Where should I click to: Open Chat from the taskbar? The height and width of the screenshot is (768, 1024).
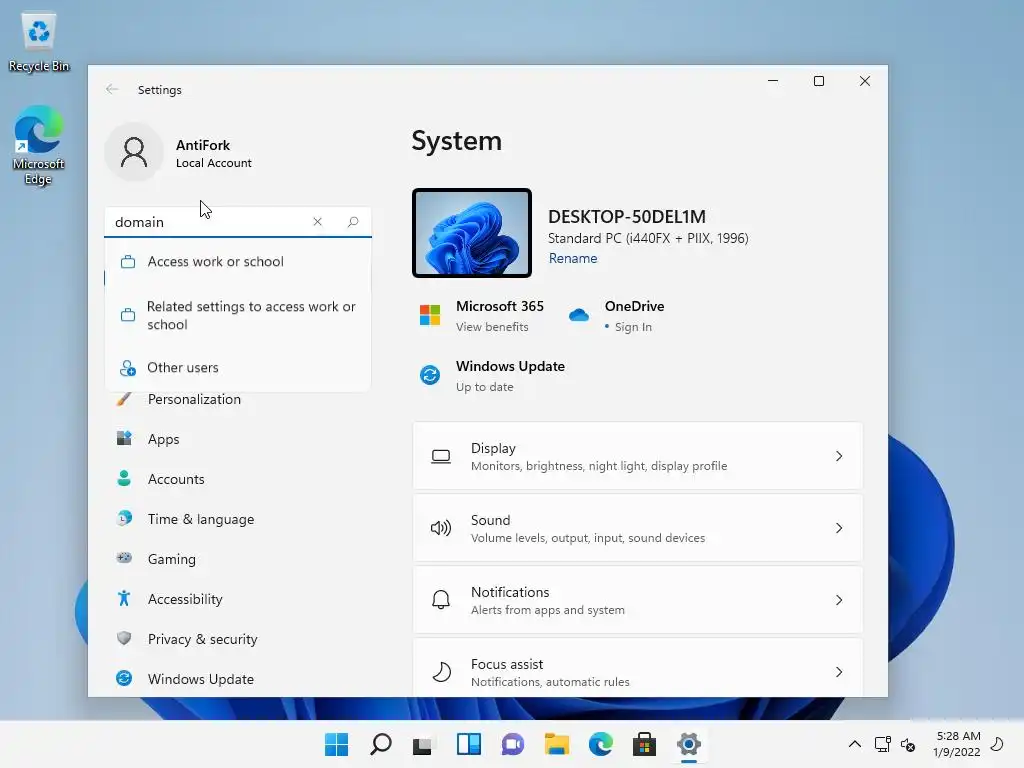513,744
